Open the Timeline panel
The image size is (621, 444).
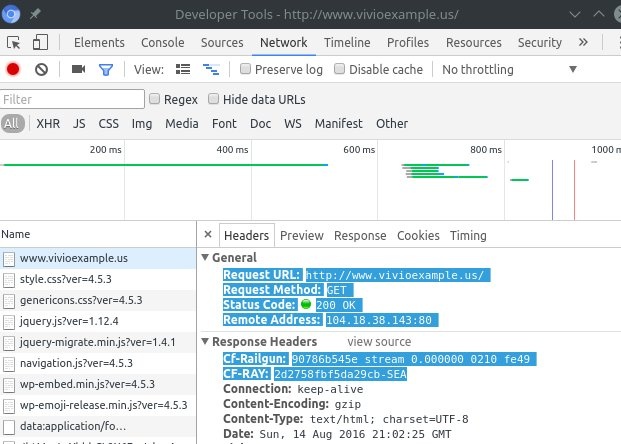[347, 42]
